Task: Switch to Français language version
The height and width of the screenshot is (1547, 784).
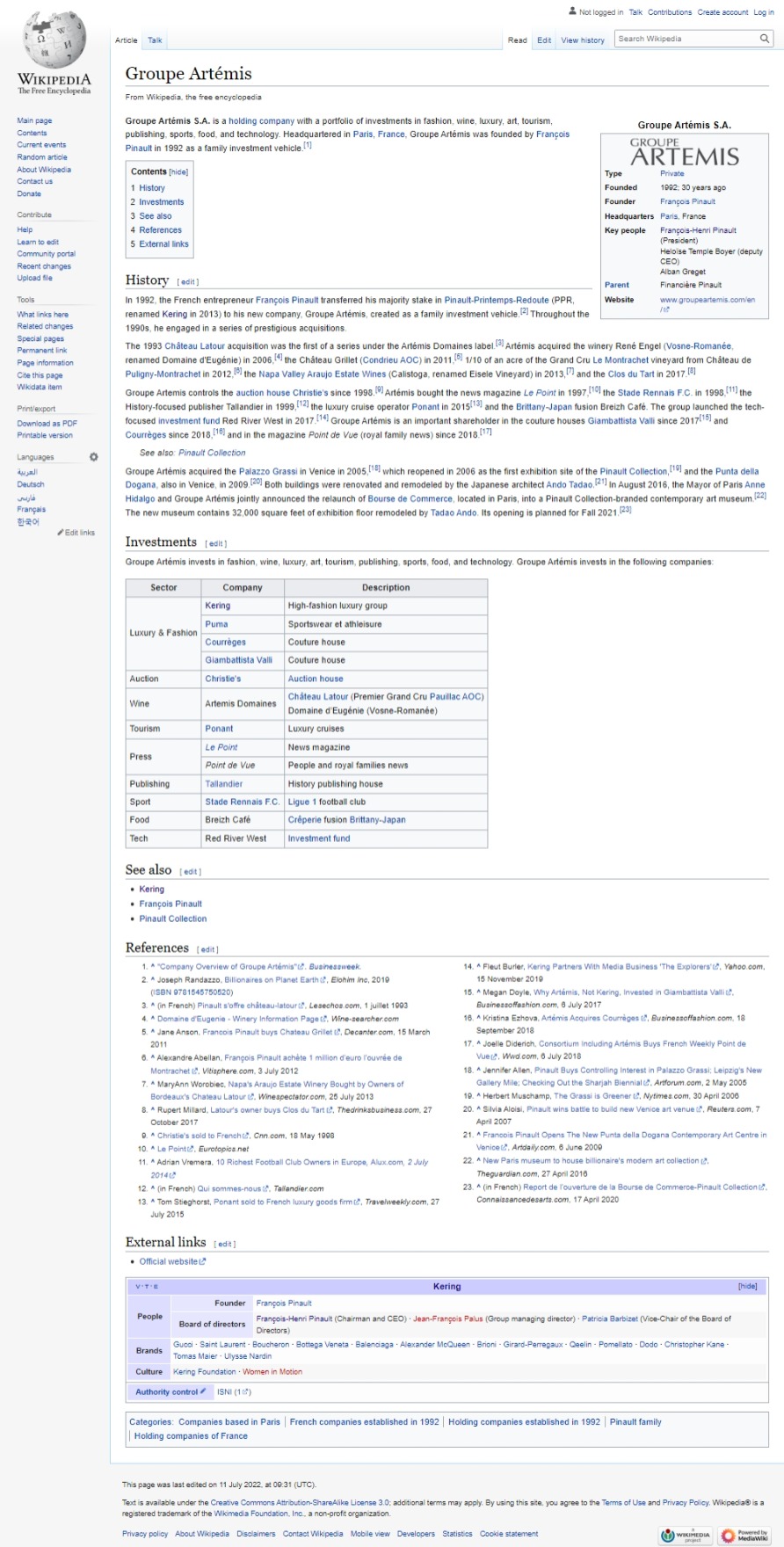Action: tap(32, 510)
